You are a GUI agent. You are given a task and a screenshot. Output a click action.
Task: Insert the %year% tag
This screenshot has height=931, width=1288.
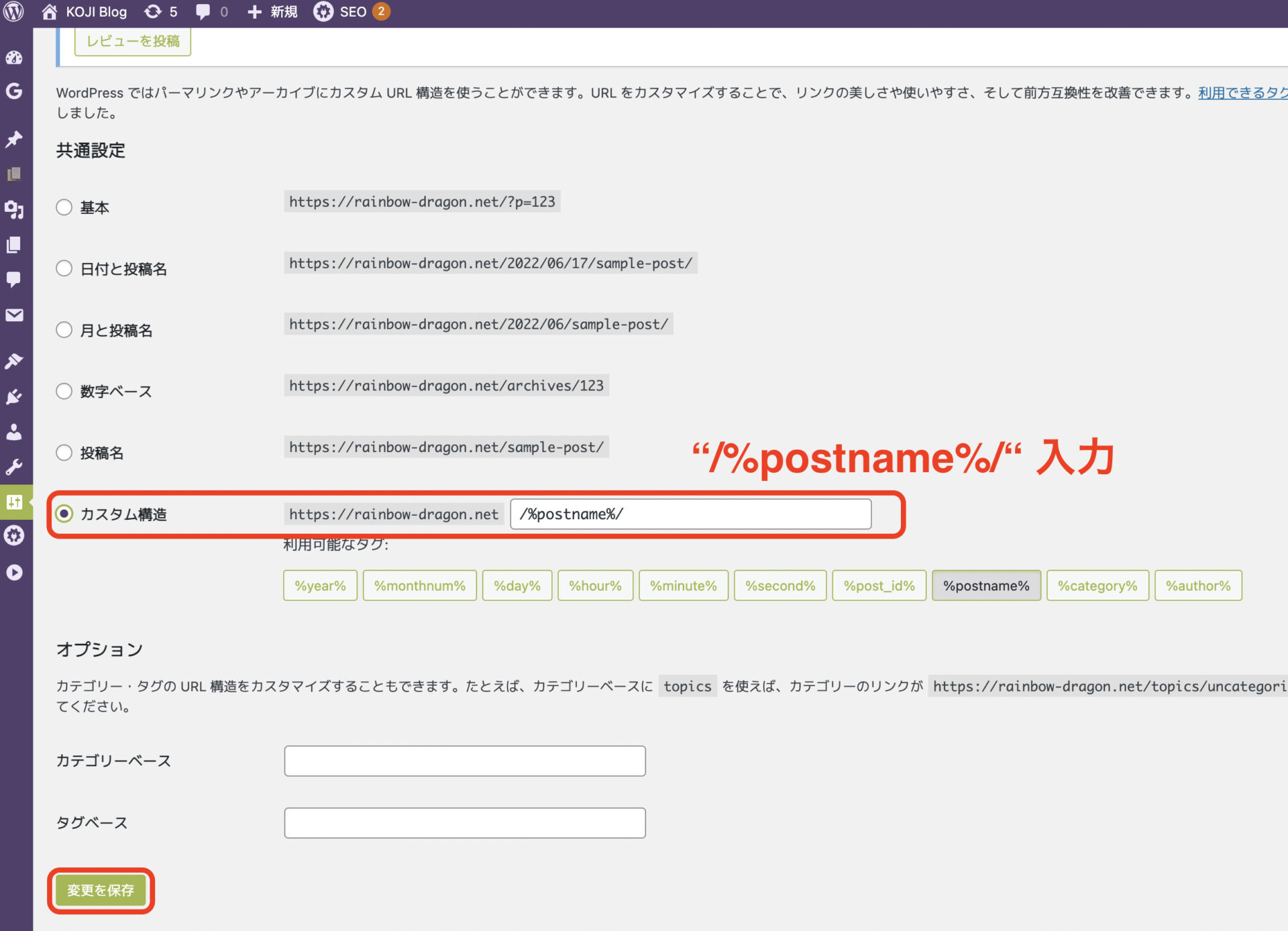pos(320,586)
